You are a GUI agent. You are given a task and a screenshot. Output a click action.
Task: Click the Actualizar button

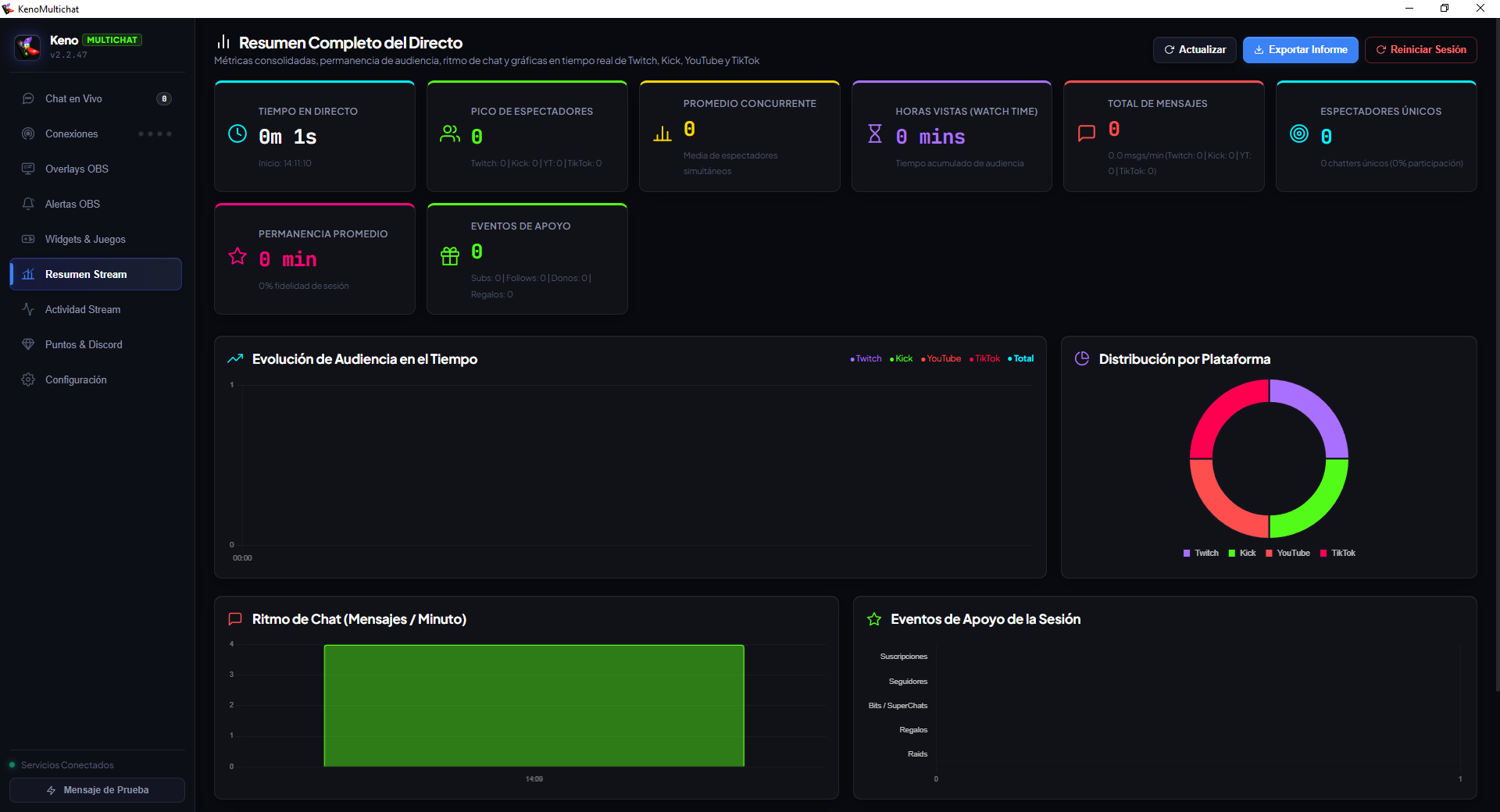click(1195, 49)
